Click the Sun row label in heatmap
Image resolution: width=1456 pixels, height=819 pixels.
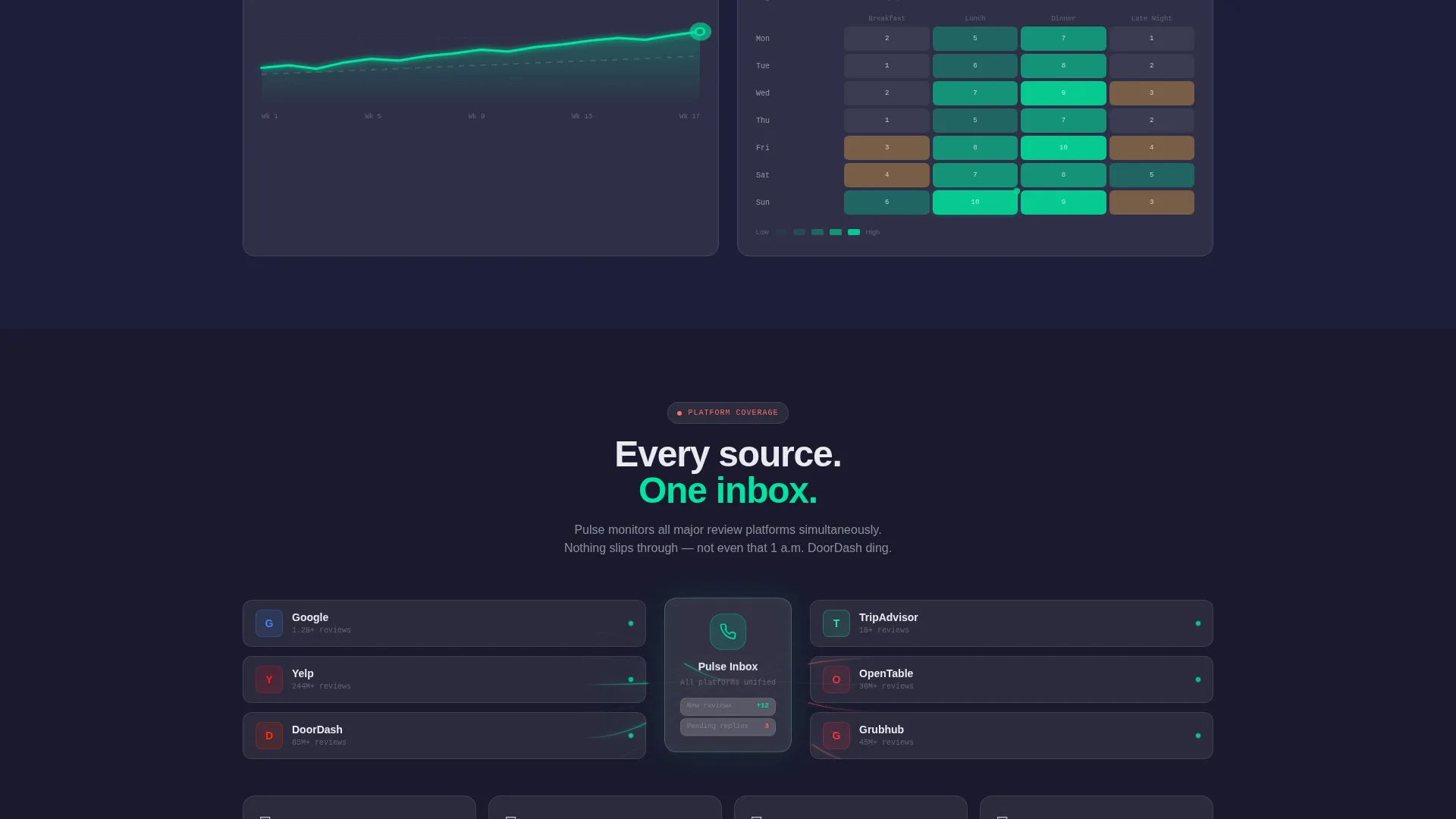coord(762,202)
